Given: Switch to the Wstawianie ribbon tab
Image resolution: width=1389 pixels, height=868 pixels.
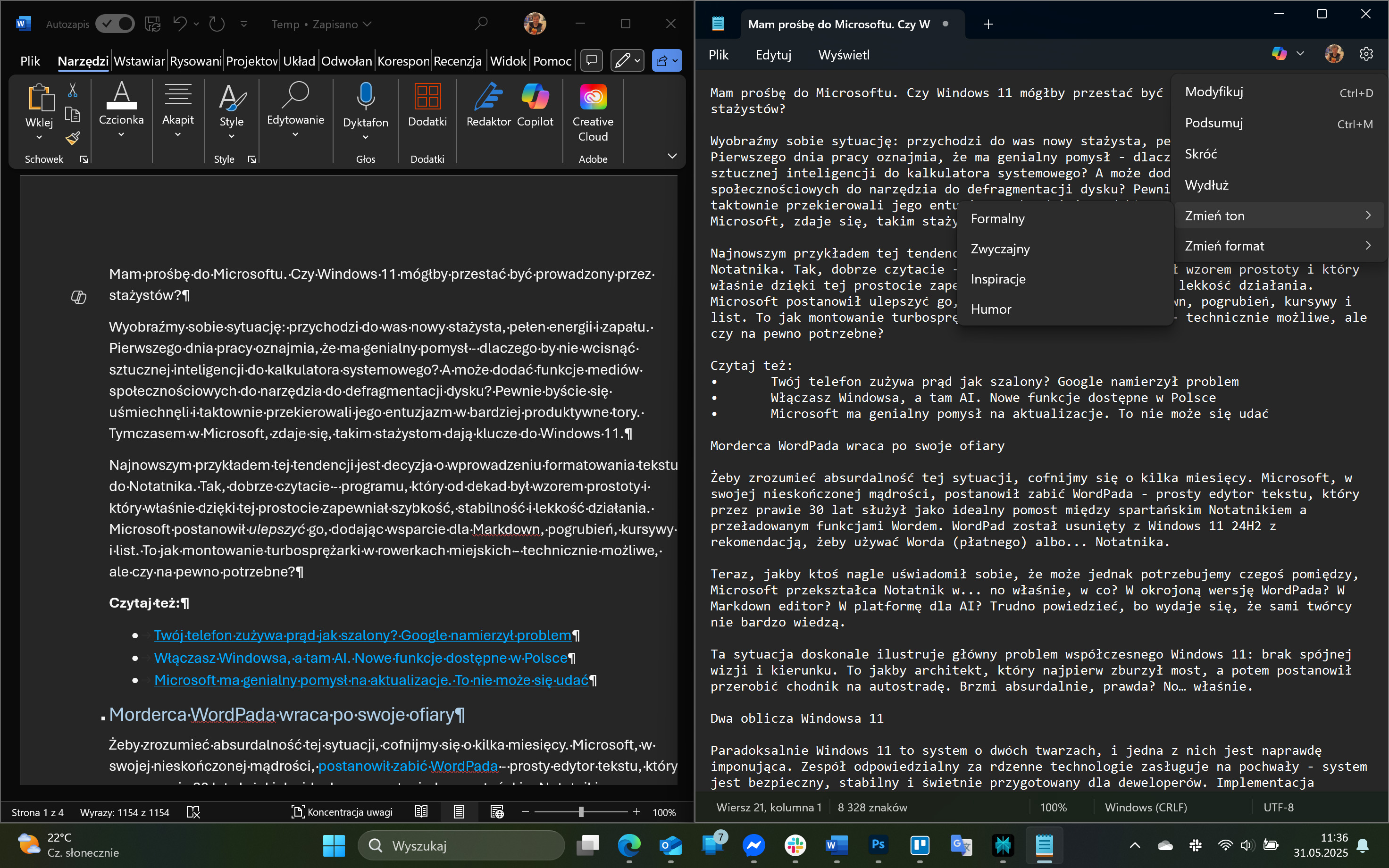Looking at the screenshot, I should coord(140,61).
